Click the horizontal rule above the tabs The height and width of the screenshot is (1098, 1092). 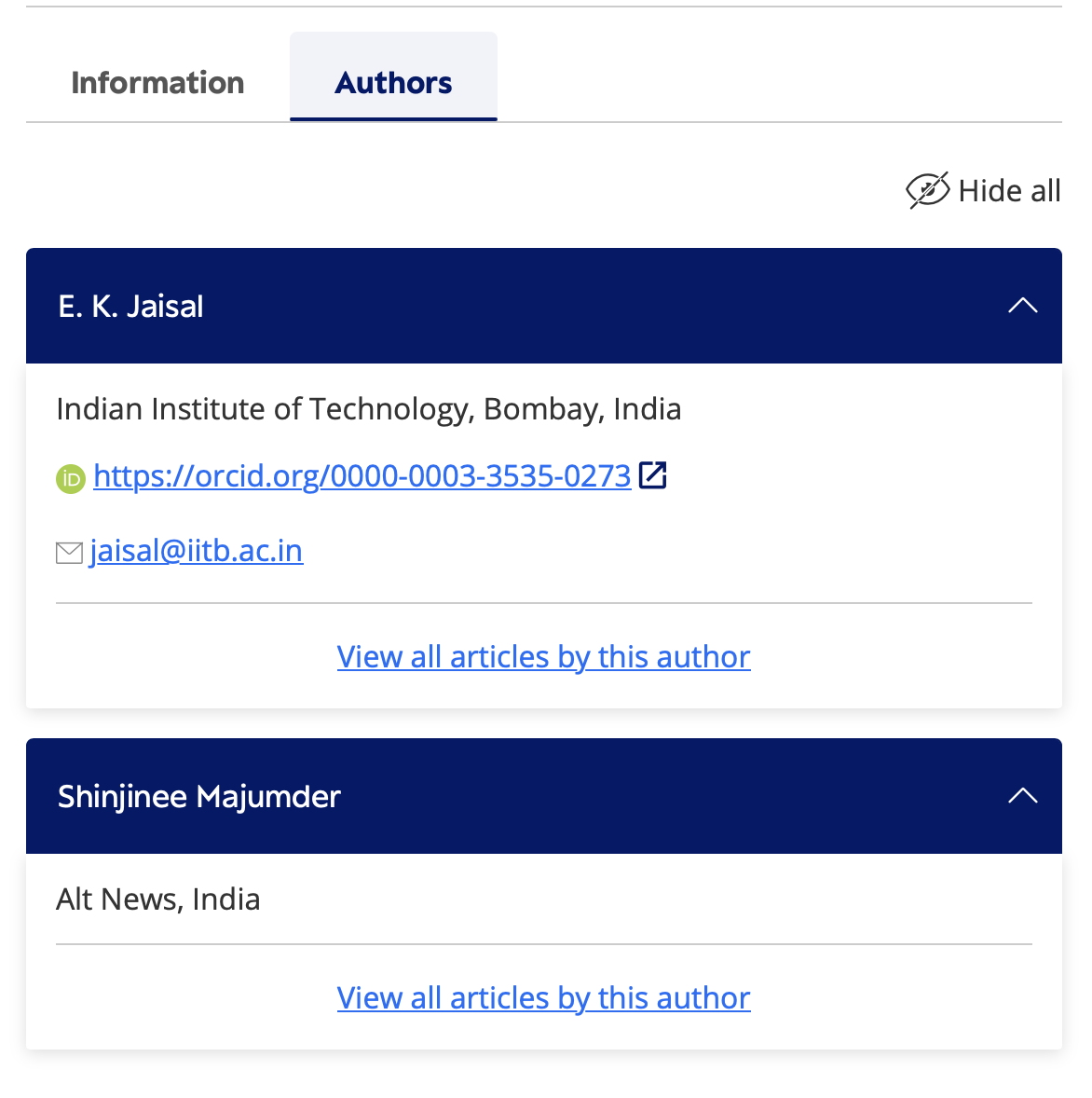(x=543, y=7)
